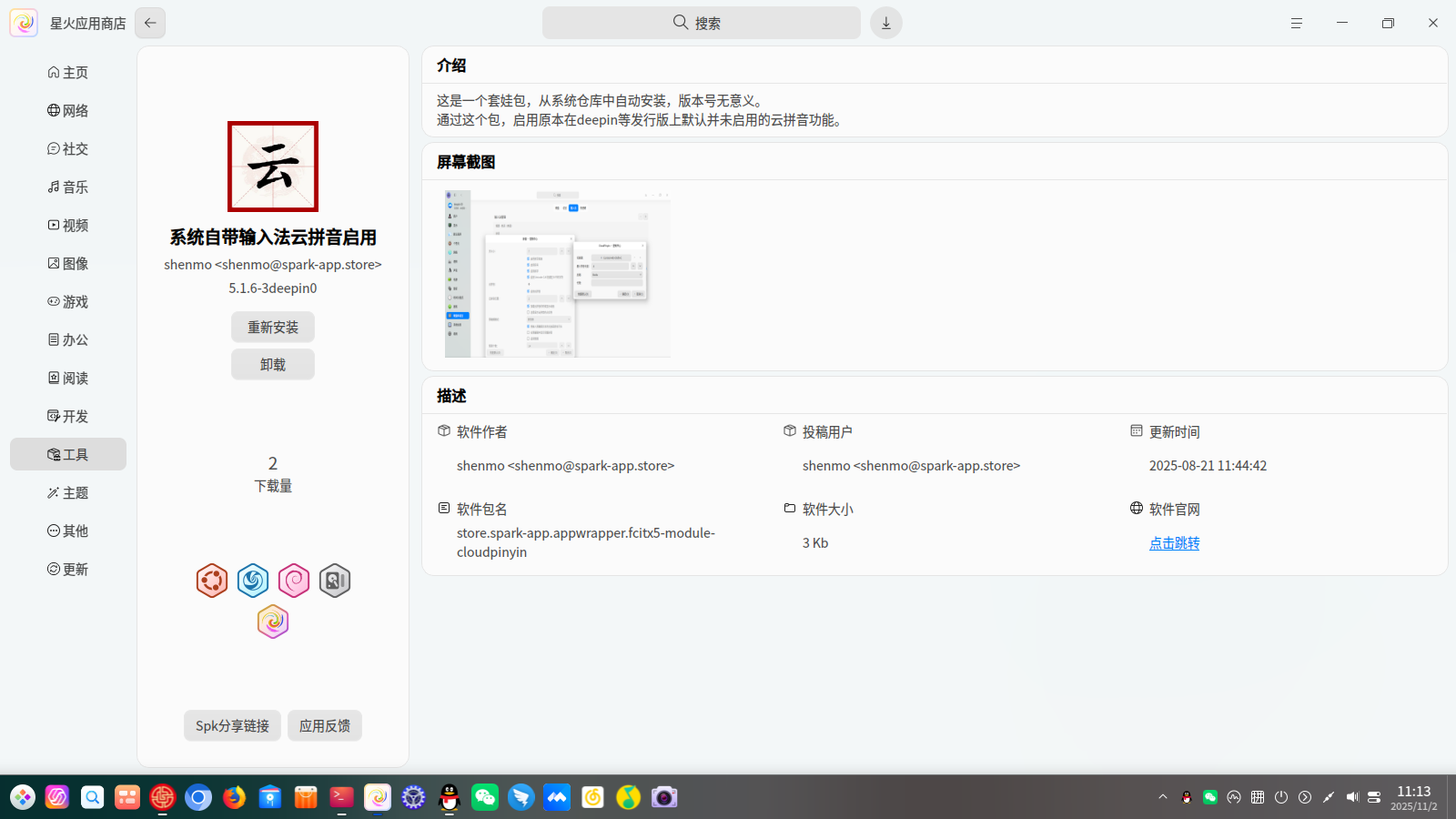
Task: Open the 主题 category
Action: (x=68, y=493)
